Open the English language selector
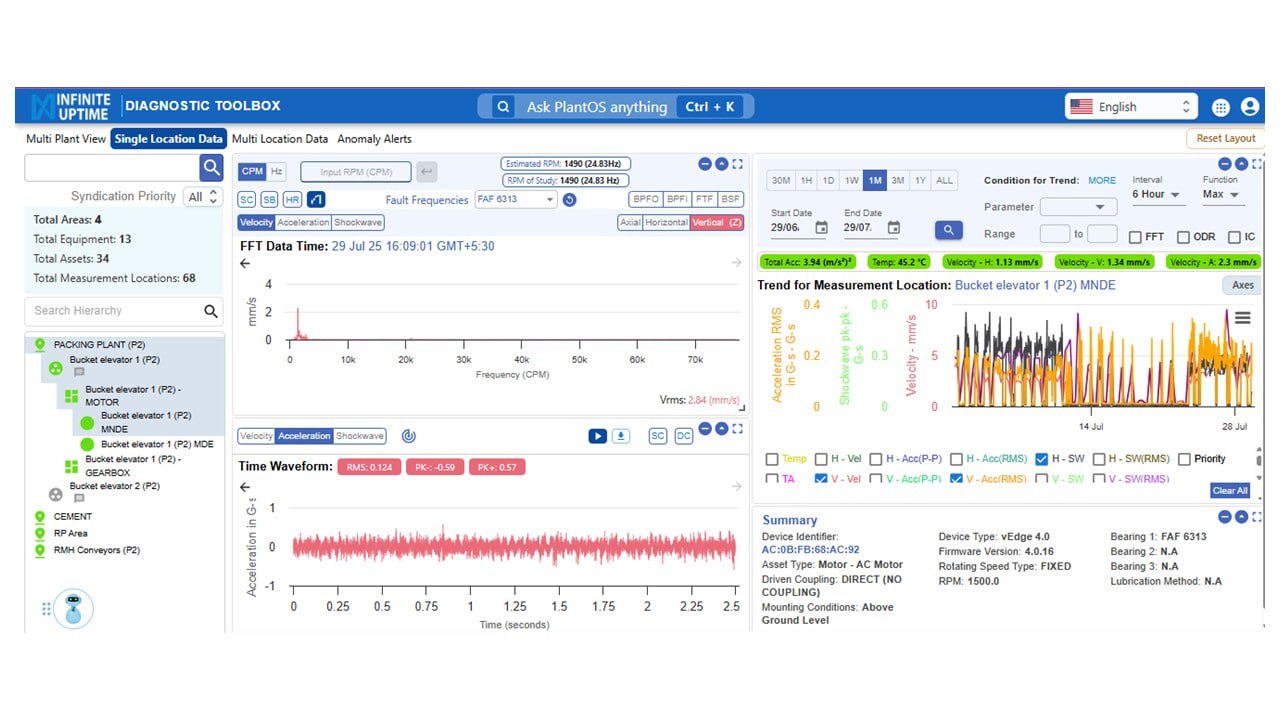1280x720 pixels. coord(1130,105)
